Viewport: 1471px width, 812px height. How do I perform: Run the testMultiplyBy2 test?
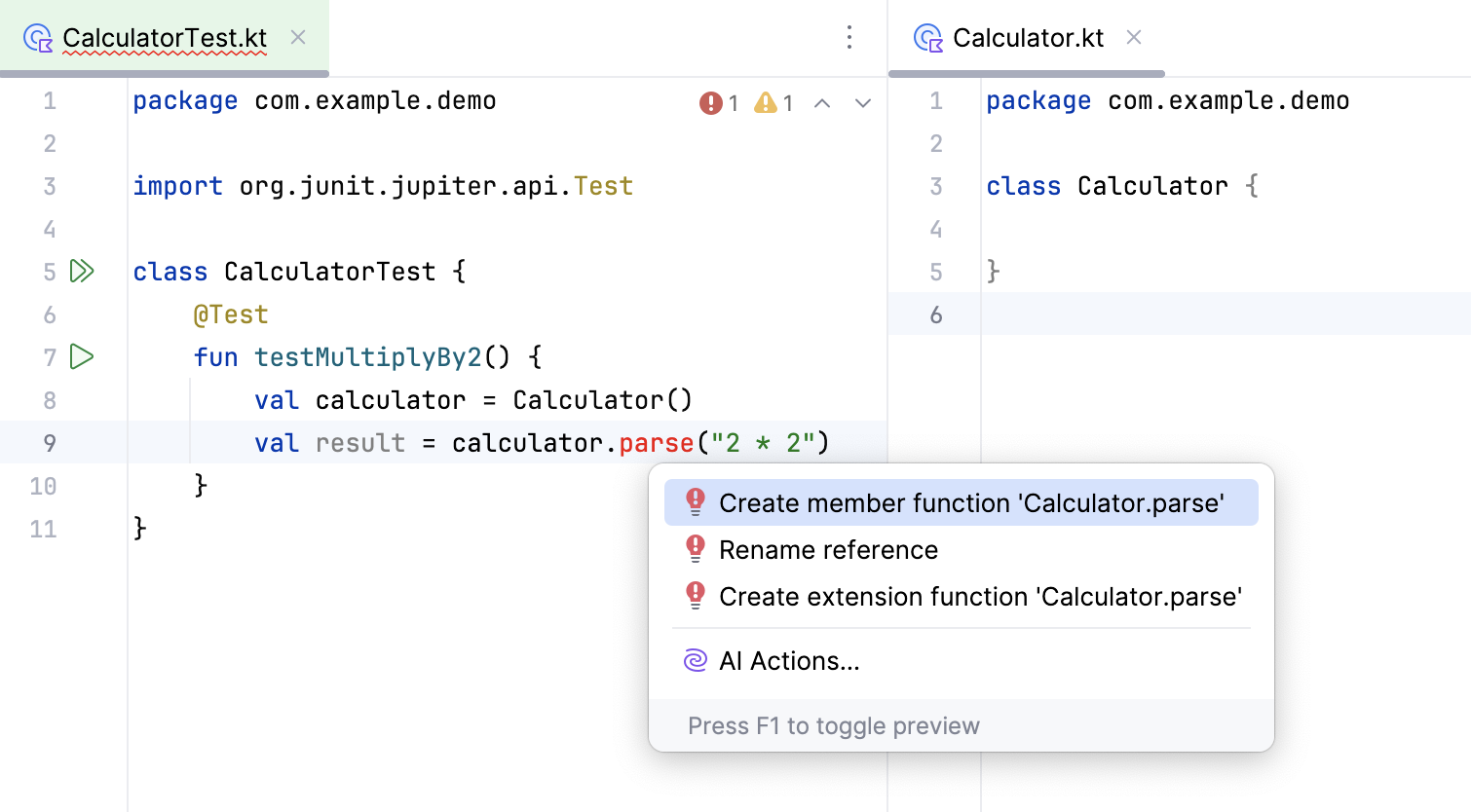[x=82, y=356]
